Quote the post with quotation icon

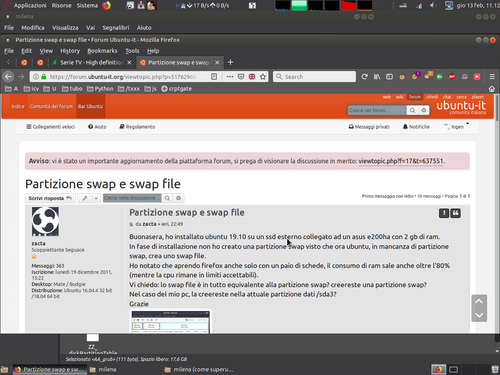[456, 213]
